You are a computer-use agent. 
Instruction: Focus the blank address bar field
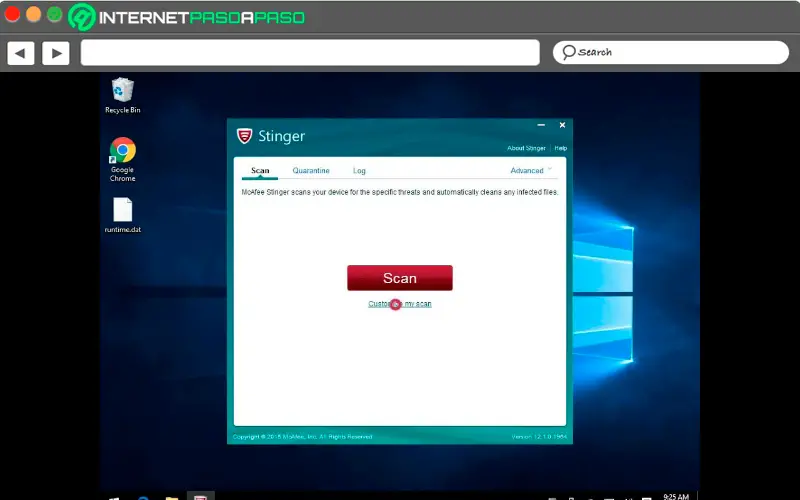coord(310,53)
